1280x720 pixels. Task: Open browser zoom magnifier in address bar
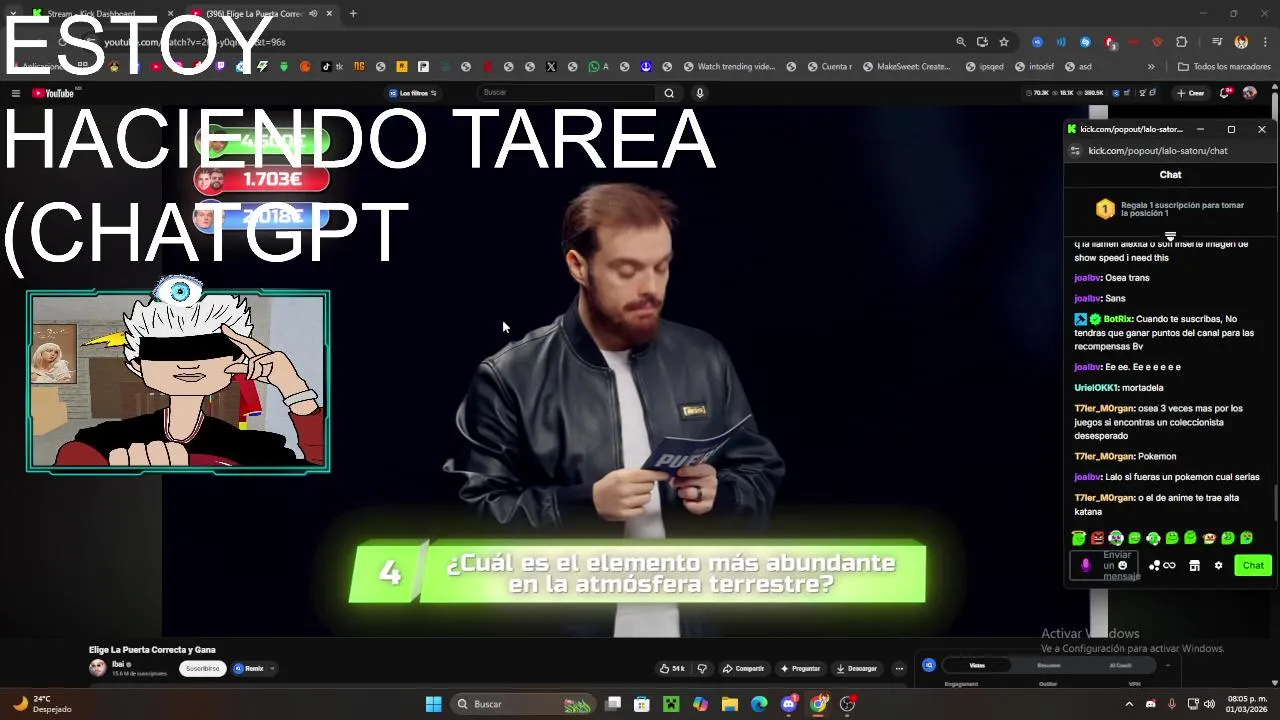(x=961, y=42)
